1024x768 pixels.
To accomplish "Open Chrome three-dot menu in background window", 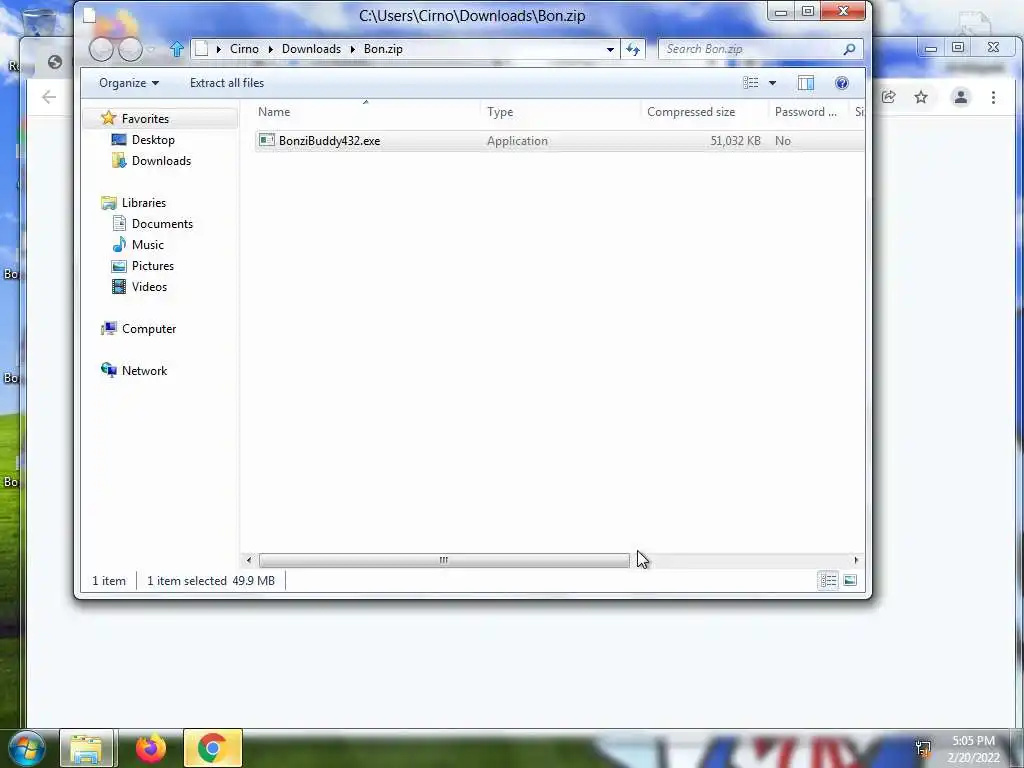I will coord(993,97).
